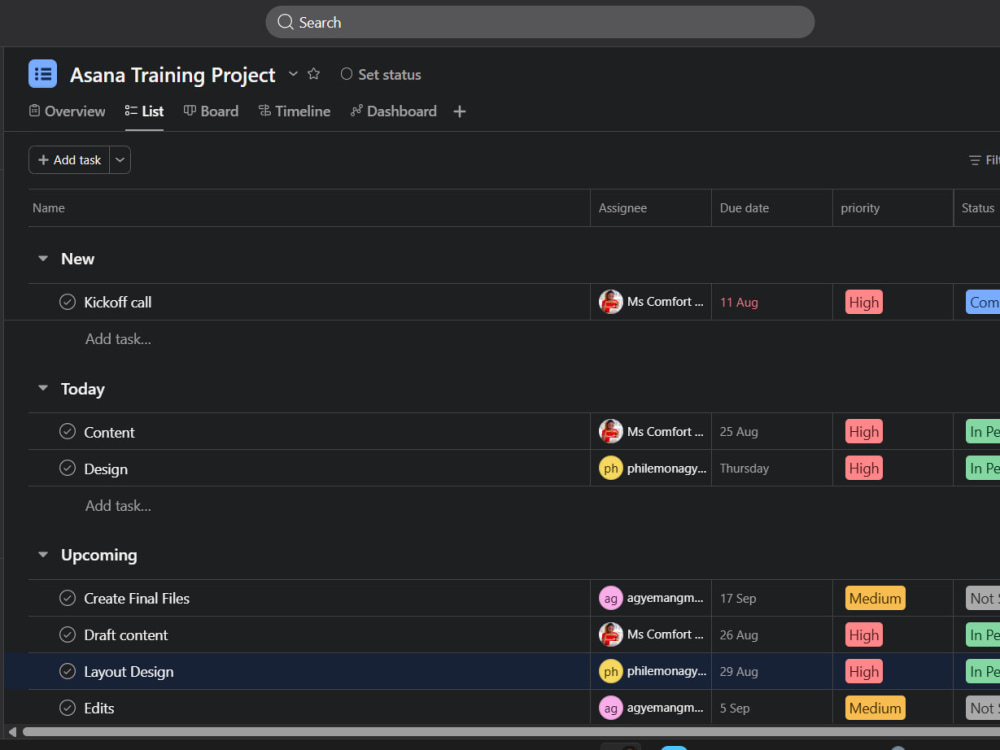This screenshot has width=1000, height=750.
Task: Click agyemangm avatar on Edits row
Action: [x=610, y=708]
